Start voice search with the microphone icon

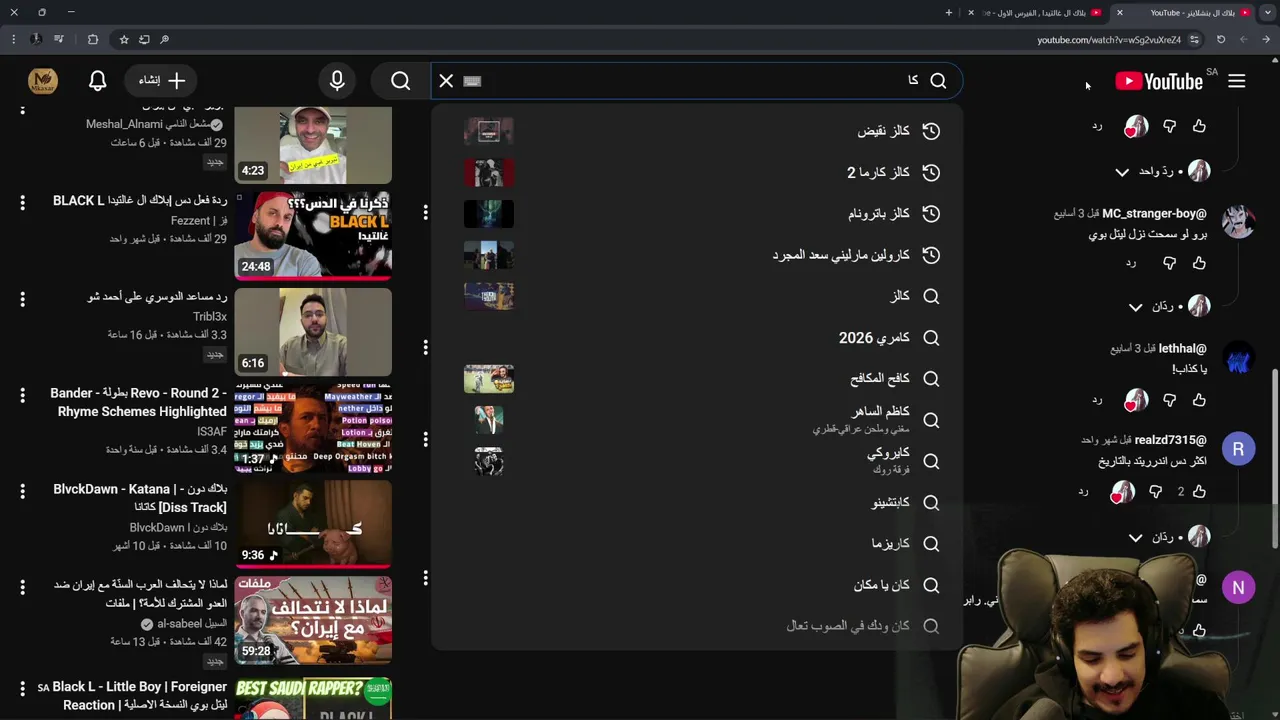pos(337,81)
